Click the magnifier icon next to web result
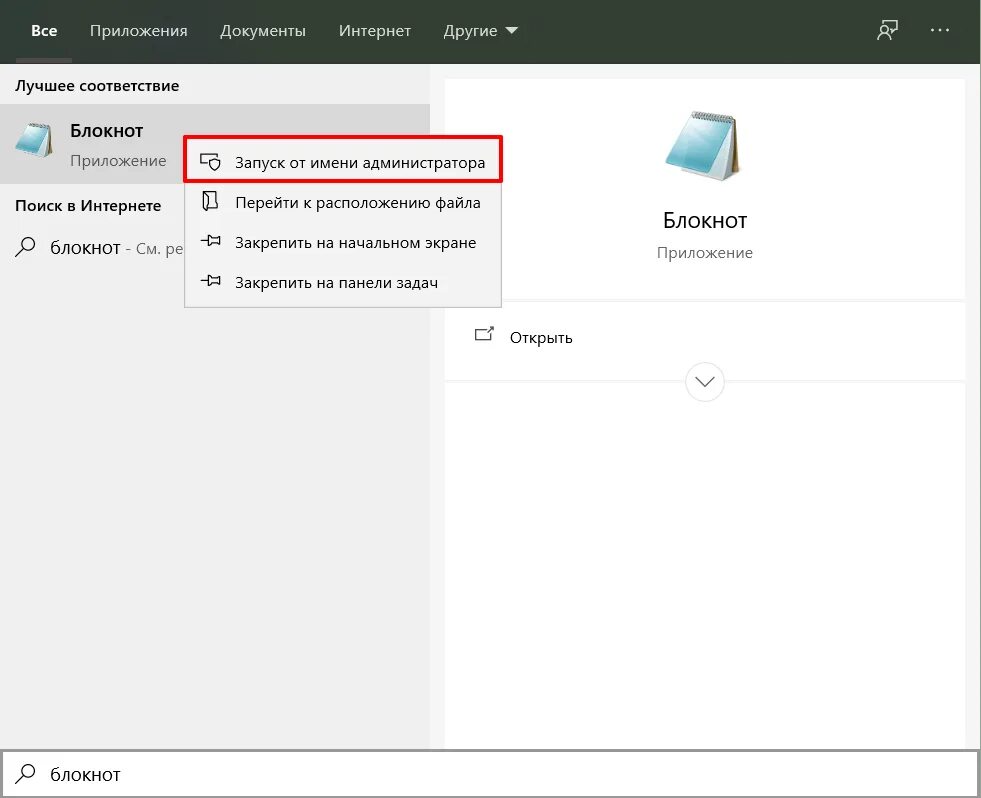 [25, 247]
